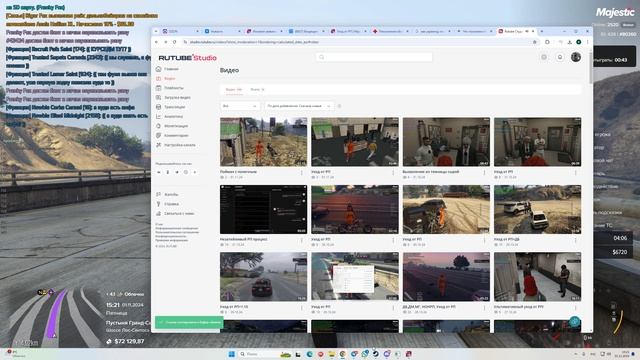The image size is (640, 360).
Task: Click the browser forward arrow
Action: coord(165,42)
